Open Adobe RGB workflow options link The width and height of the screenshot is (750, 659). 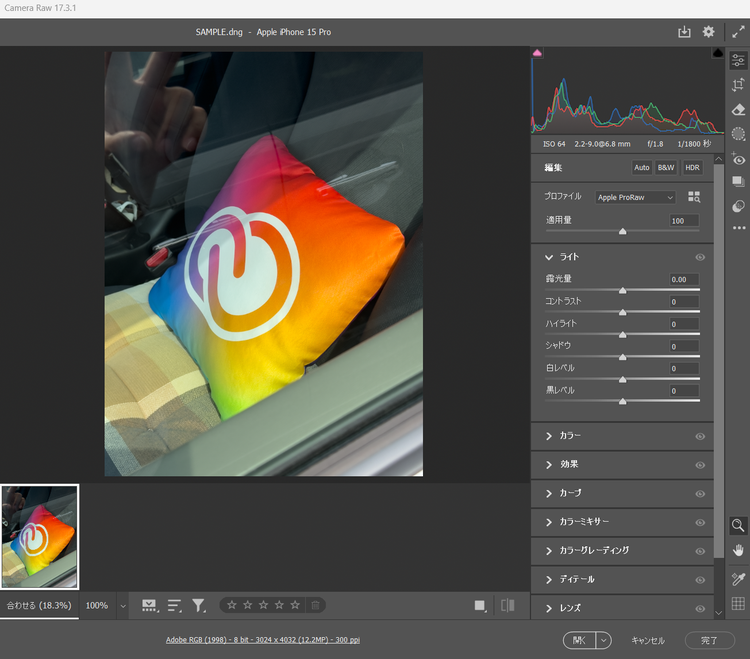point(263,640)
